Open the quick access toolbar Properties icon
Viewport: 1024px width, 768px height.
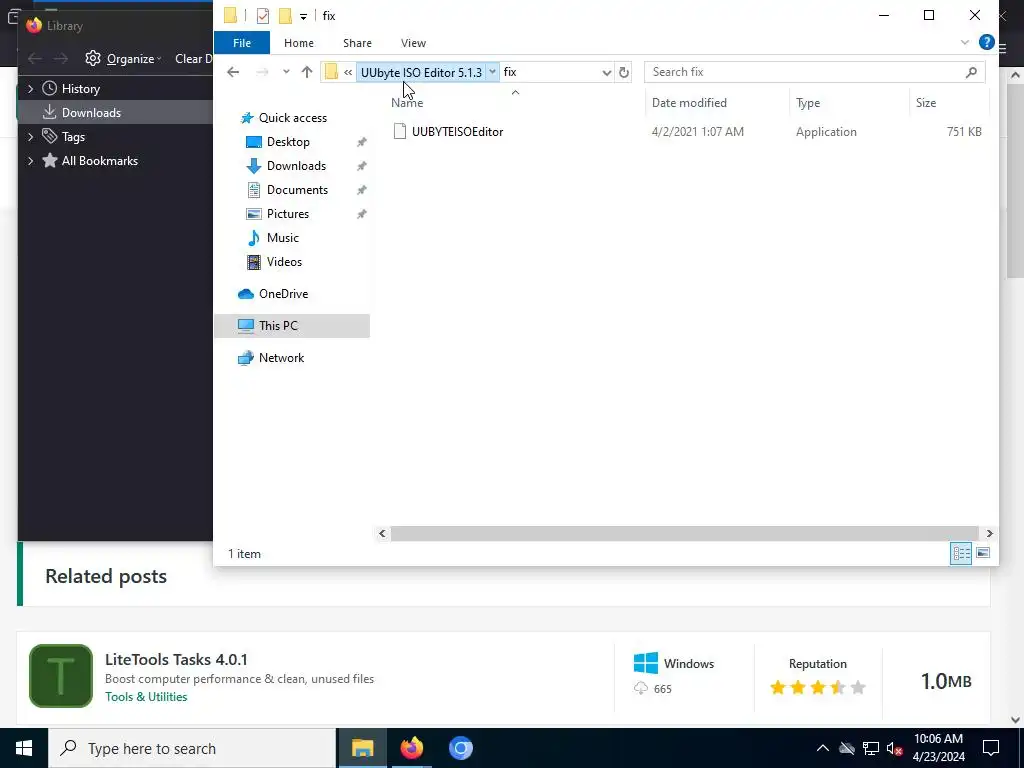(263, 16)
